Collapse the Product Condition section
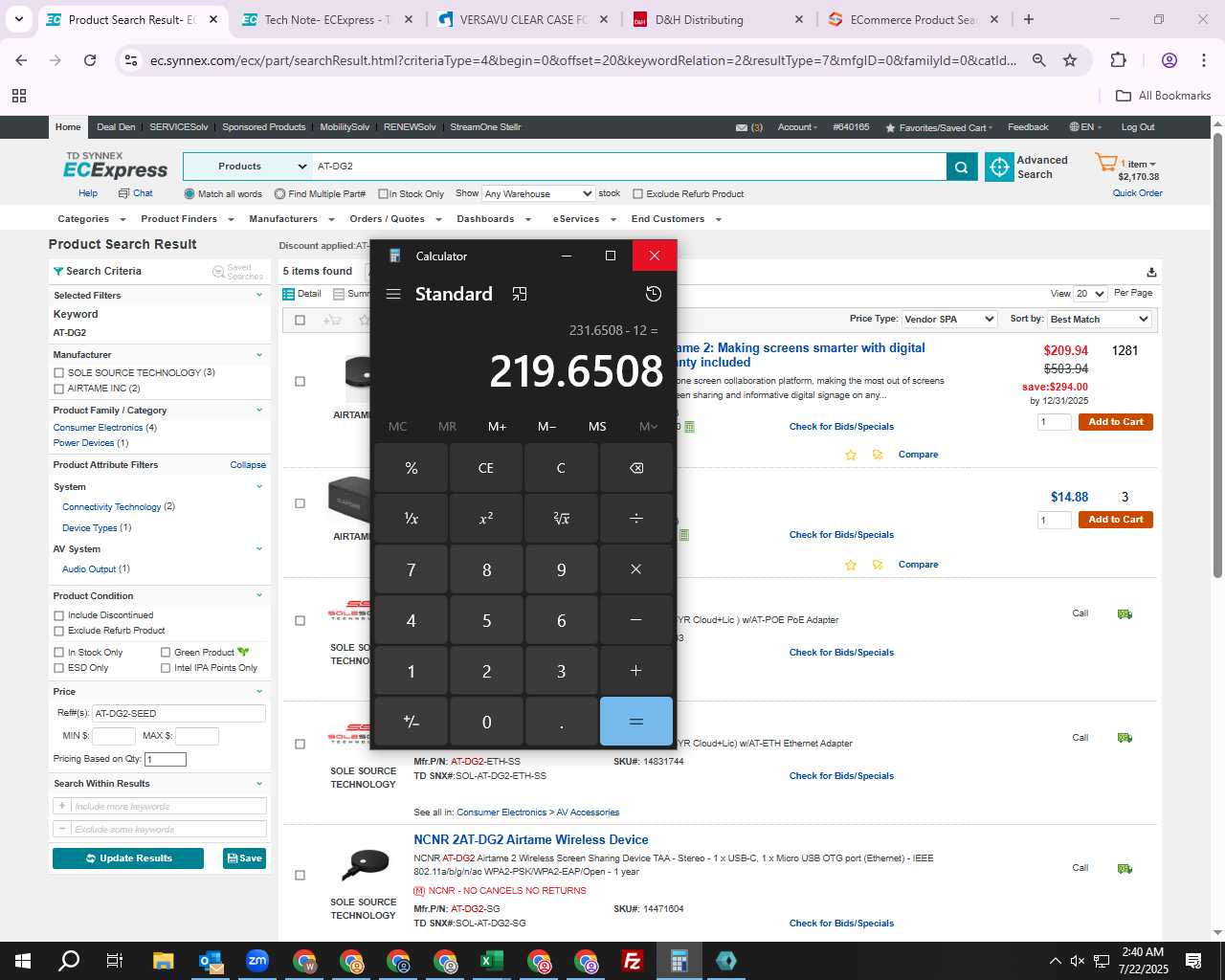 pyautogui.click(x=258, y=595)
